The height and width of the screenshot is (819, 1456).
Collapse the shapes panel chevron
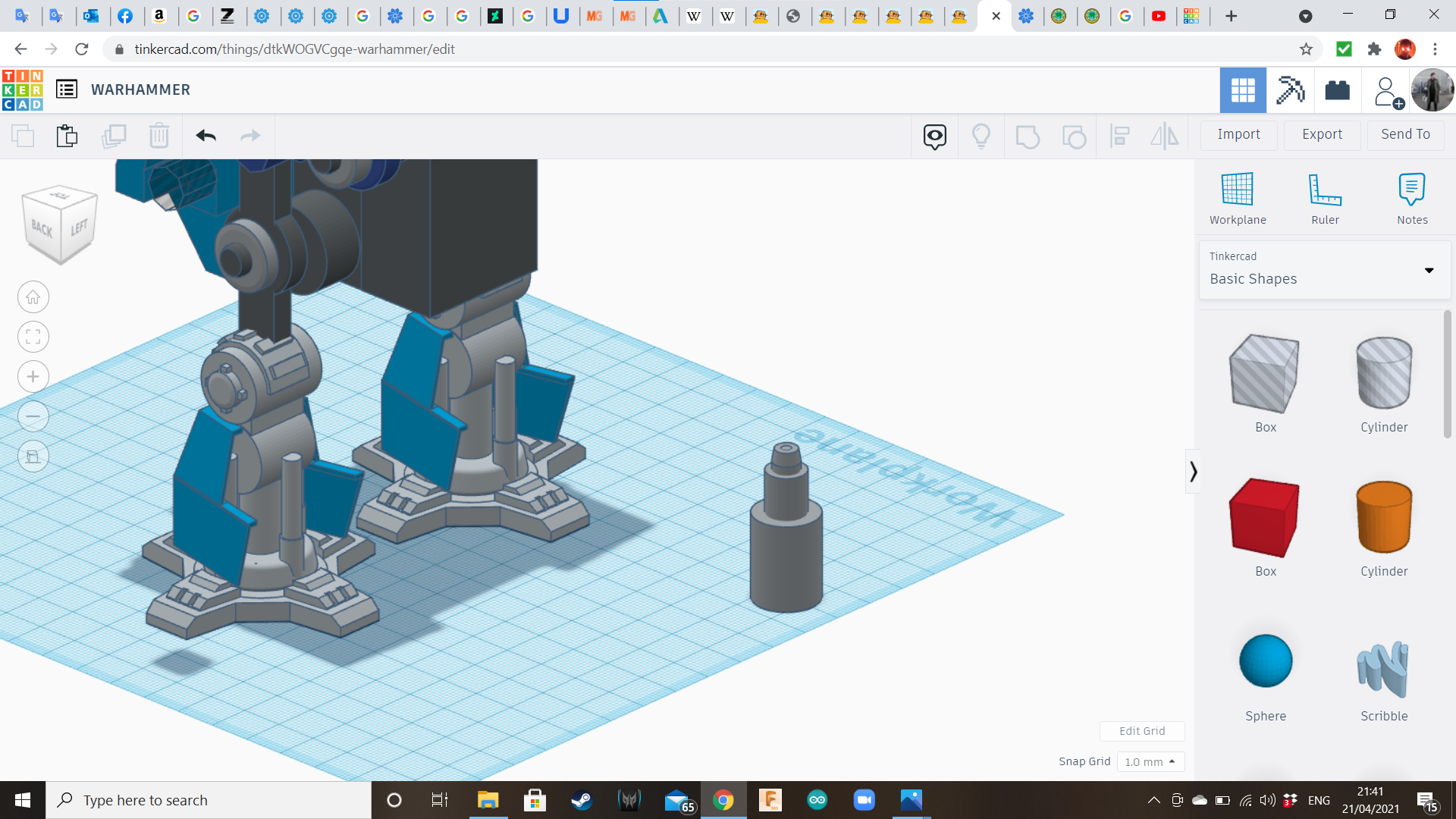1193,472
